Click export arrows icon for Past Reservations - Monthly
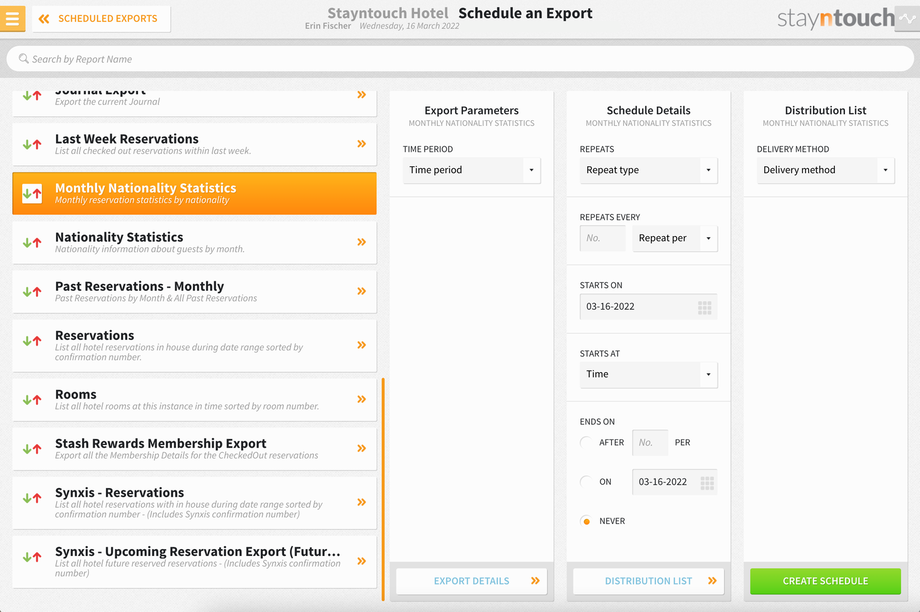920x612 pixels. tap(32, 292)
